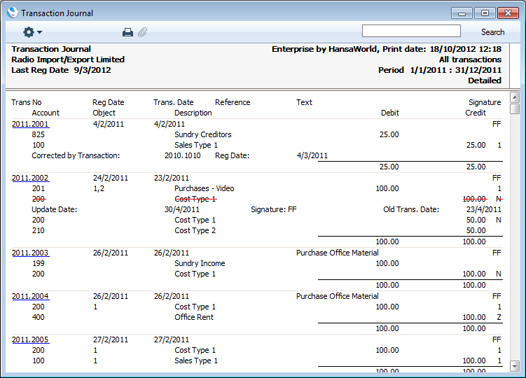Click 'Sales Type 1' in transaction 2011.2005

coord(196,361)
